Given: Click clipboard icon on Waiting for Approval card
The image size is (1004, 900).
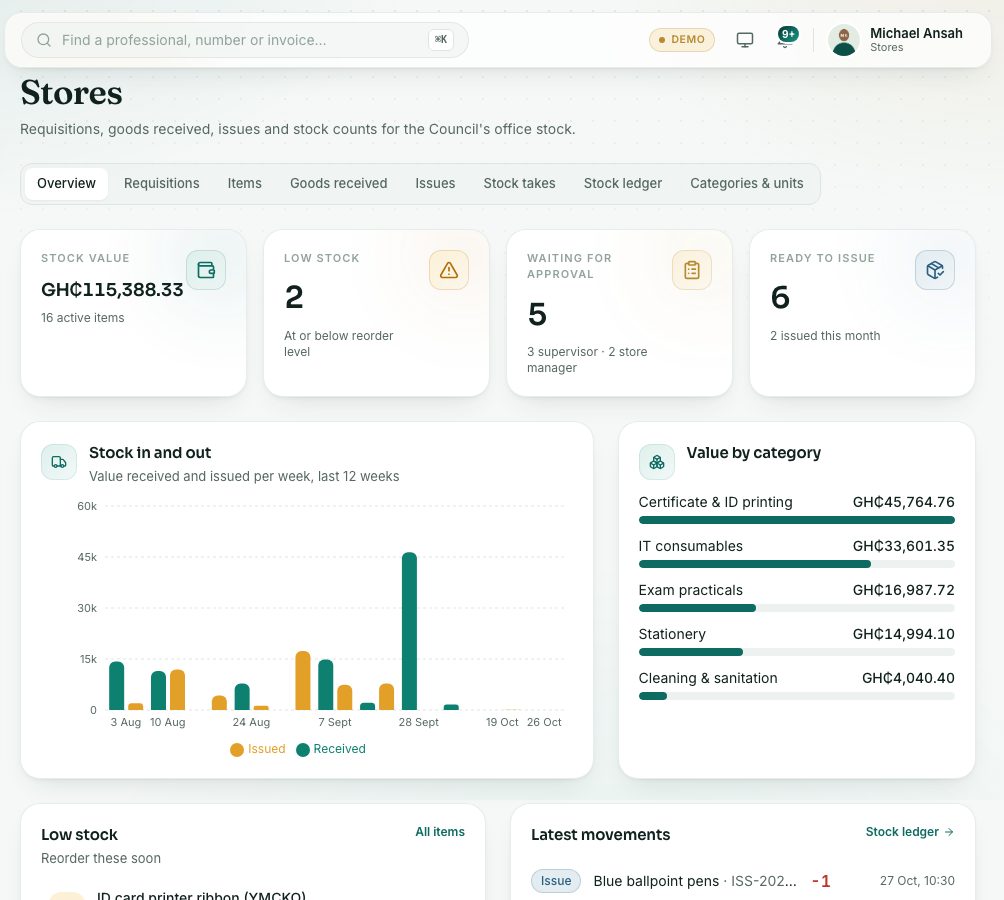Looking at the screenshot, I should [692, 270].
